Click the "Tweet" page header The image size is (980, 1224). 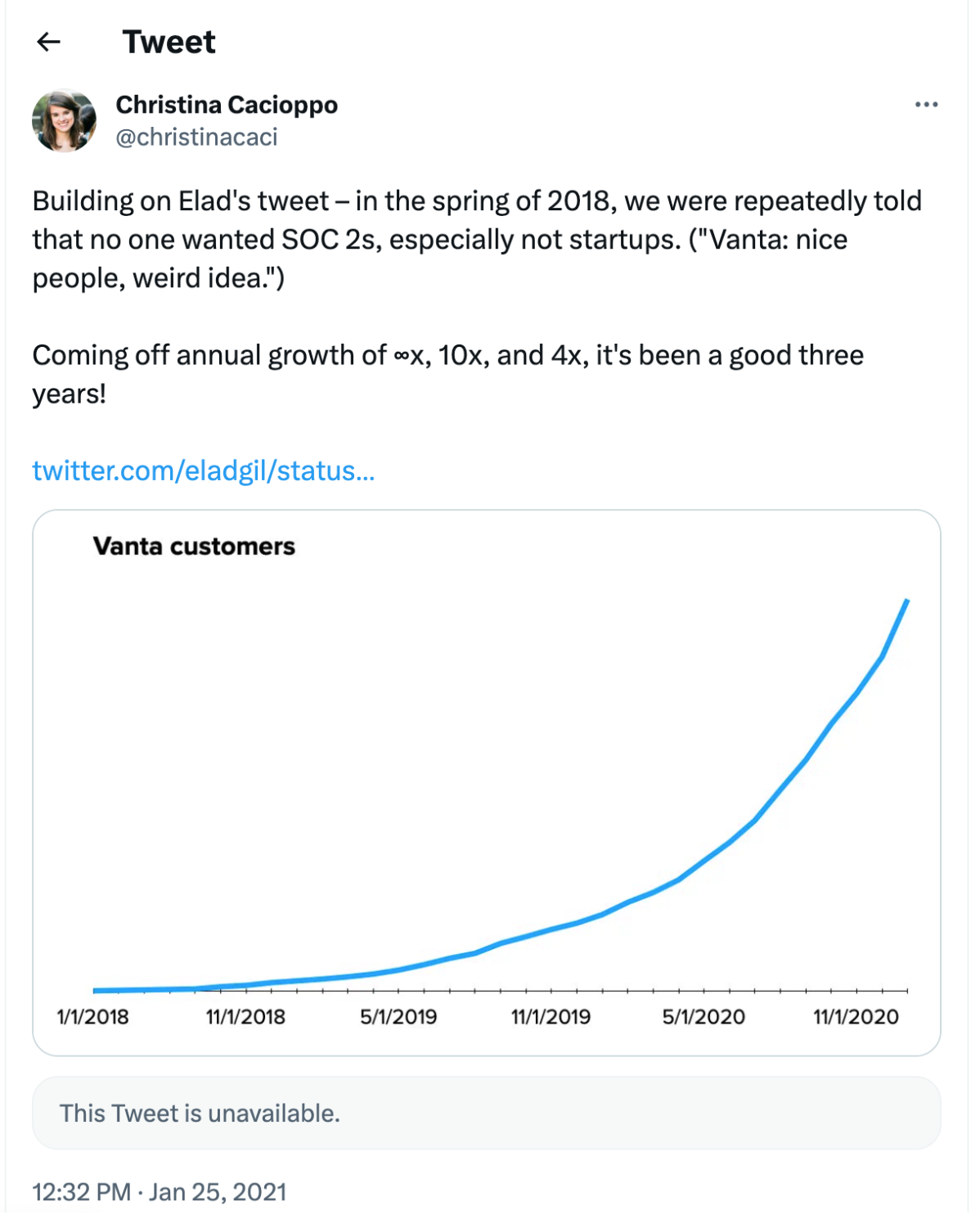point(169,42)
